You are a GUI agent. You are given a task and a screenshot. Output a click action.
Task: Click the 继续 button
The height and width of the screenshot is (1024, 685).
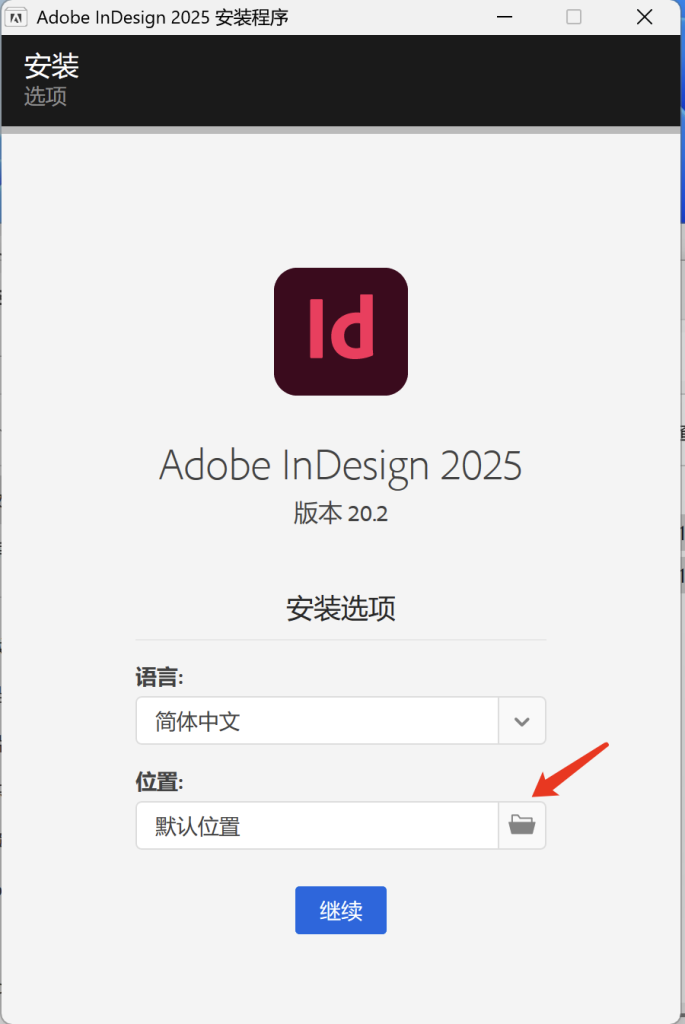tap(341, 910)
